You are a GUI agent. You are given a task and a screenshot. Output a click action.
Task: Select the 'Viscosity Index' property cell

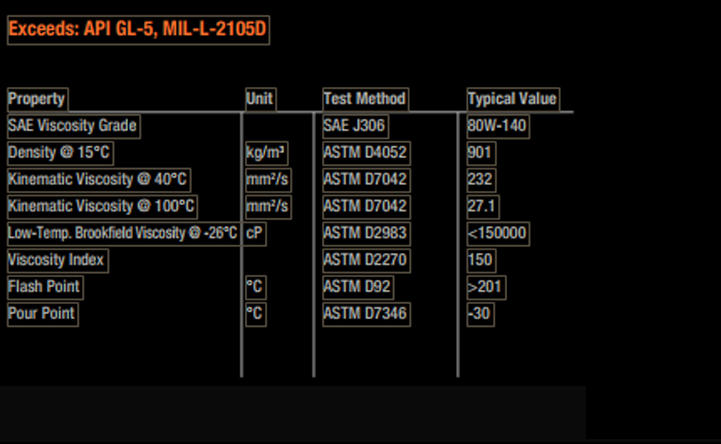coord(56,260)
